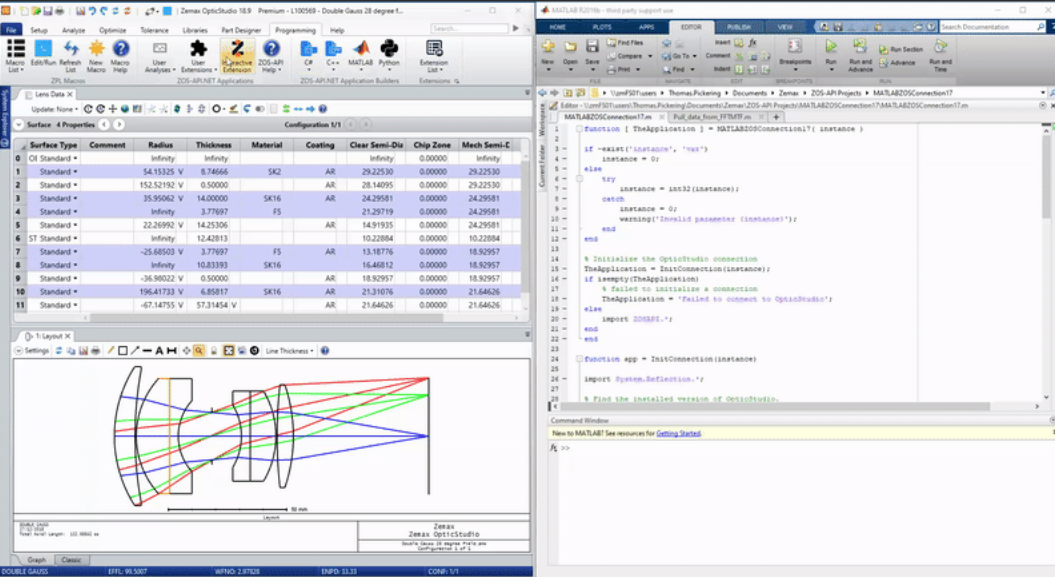The width and height of the screenshot is (1055, 577).
Task: Open the Part Designer ribbon tab
Action: point(241,30)
